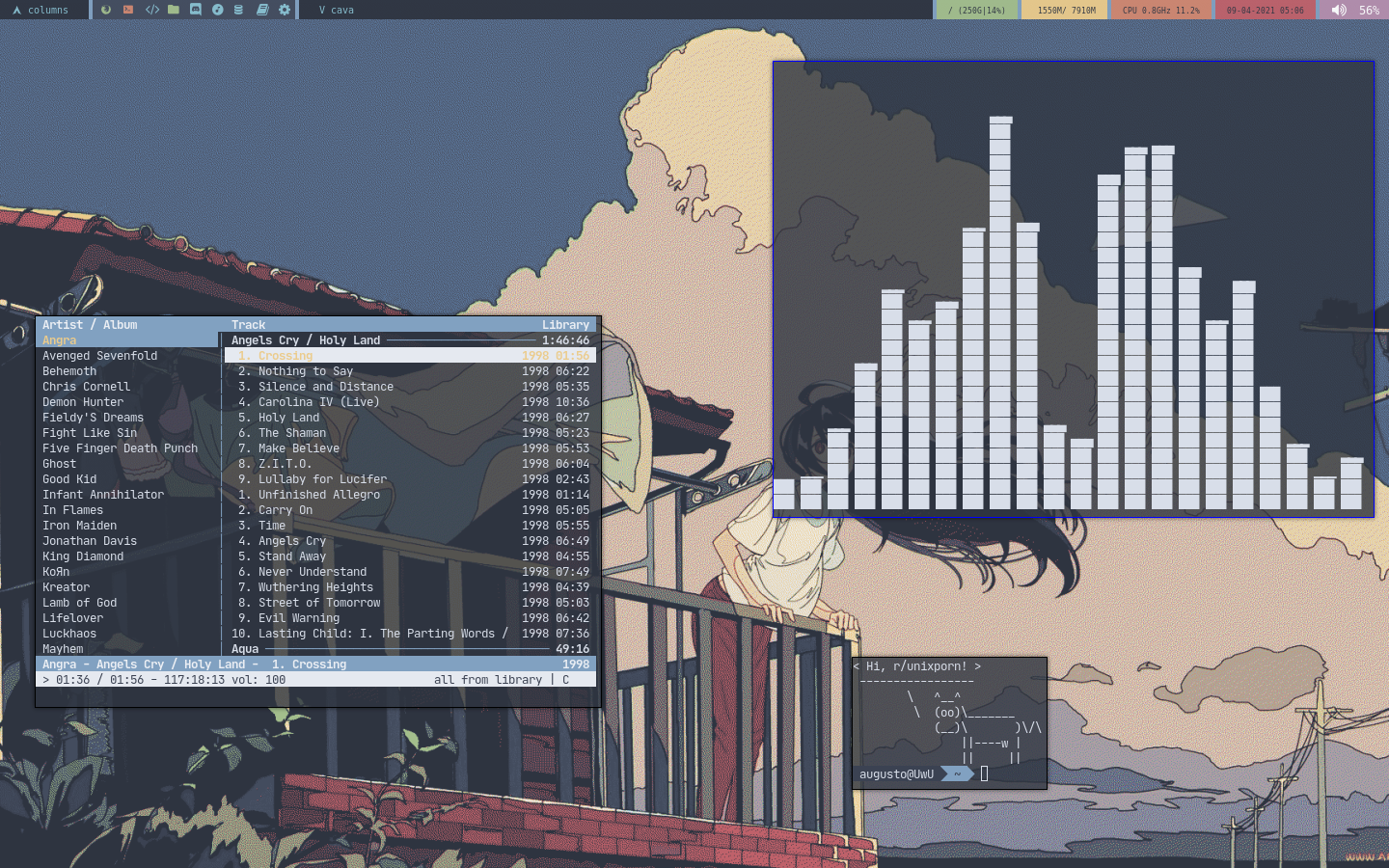Click the disk usage 250G module

[976, 10]
